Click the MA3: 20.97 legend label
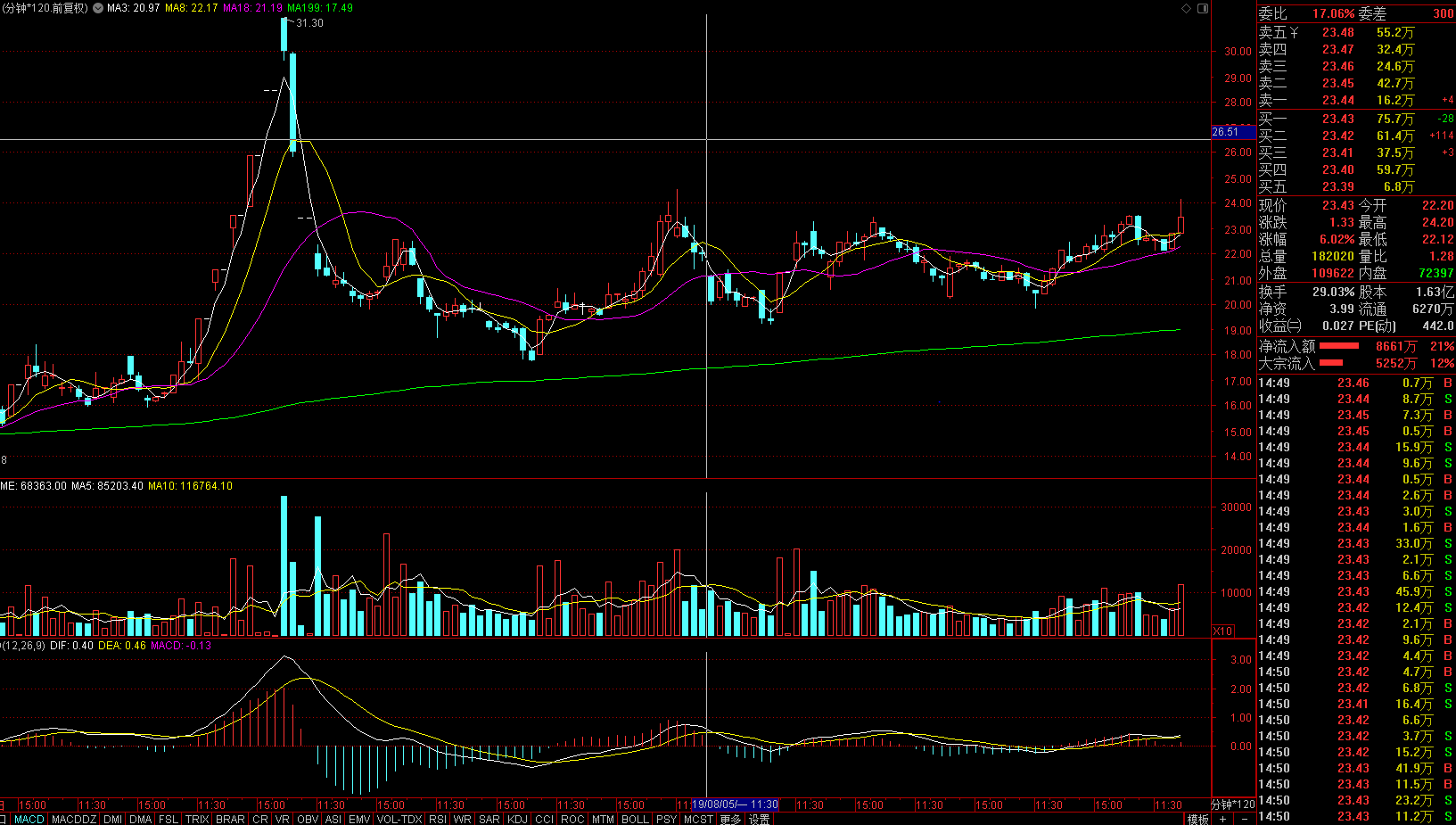 134,8
